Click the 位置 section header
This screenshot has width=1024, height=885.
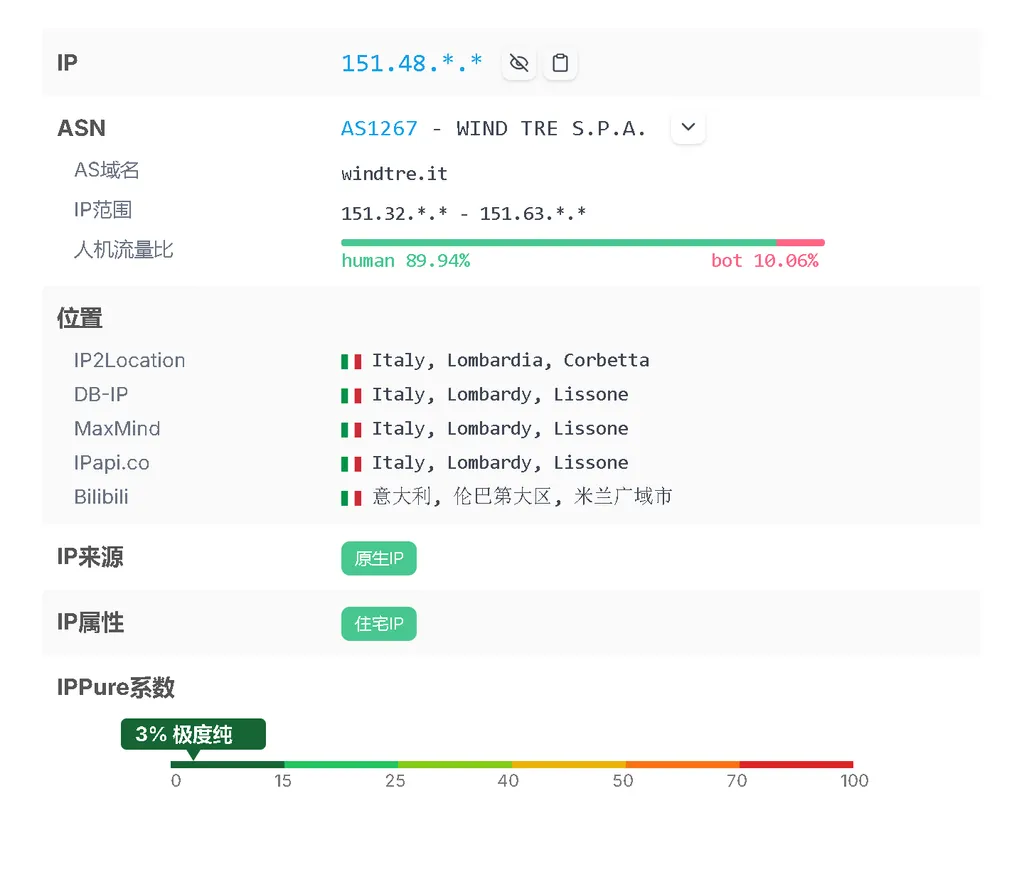tap(79, 317)
